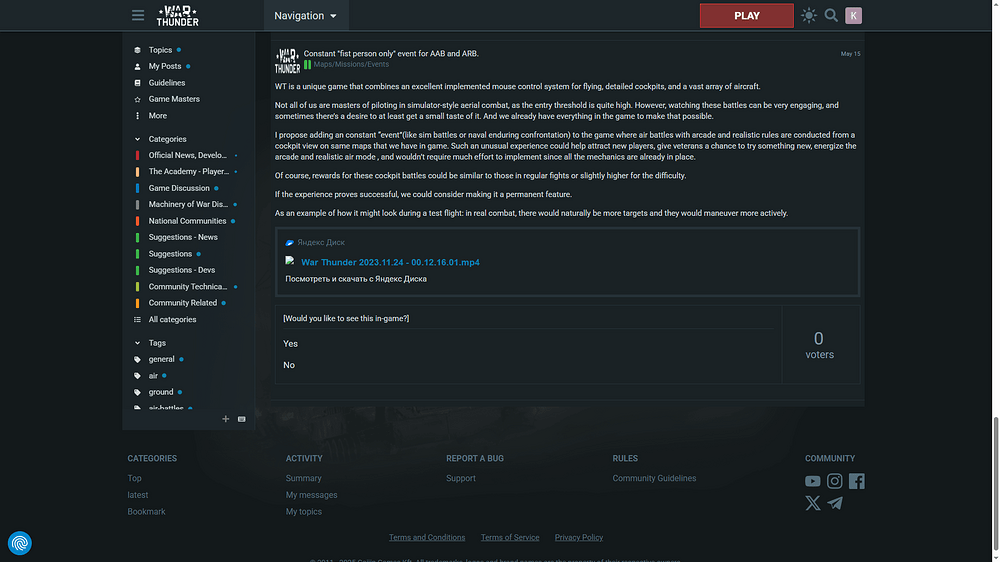Screen dimensions: 1000x562
Task: Vote Yes in the poll
Action: (290, 344)
